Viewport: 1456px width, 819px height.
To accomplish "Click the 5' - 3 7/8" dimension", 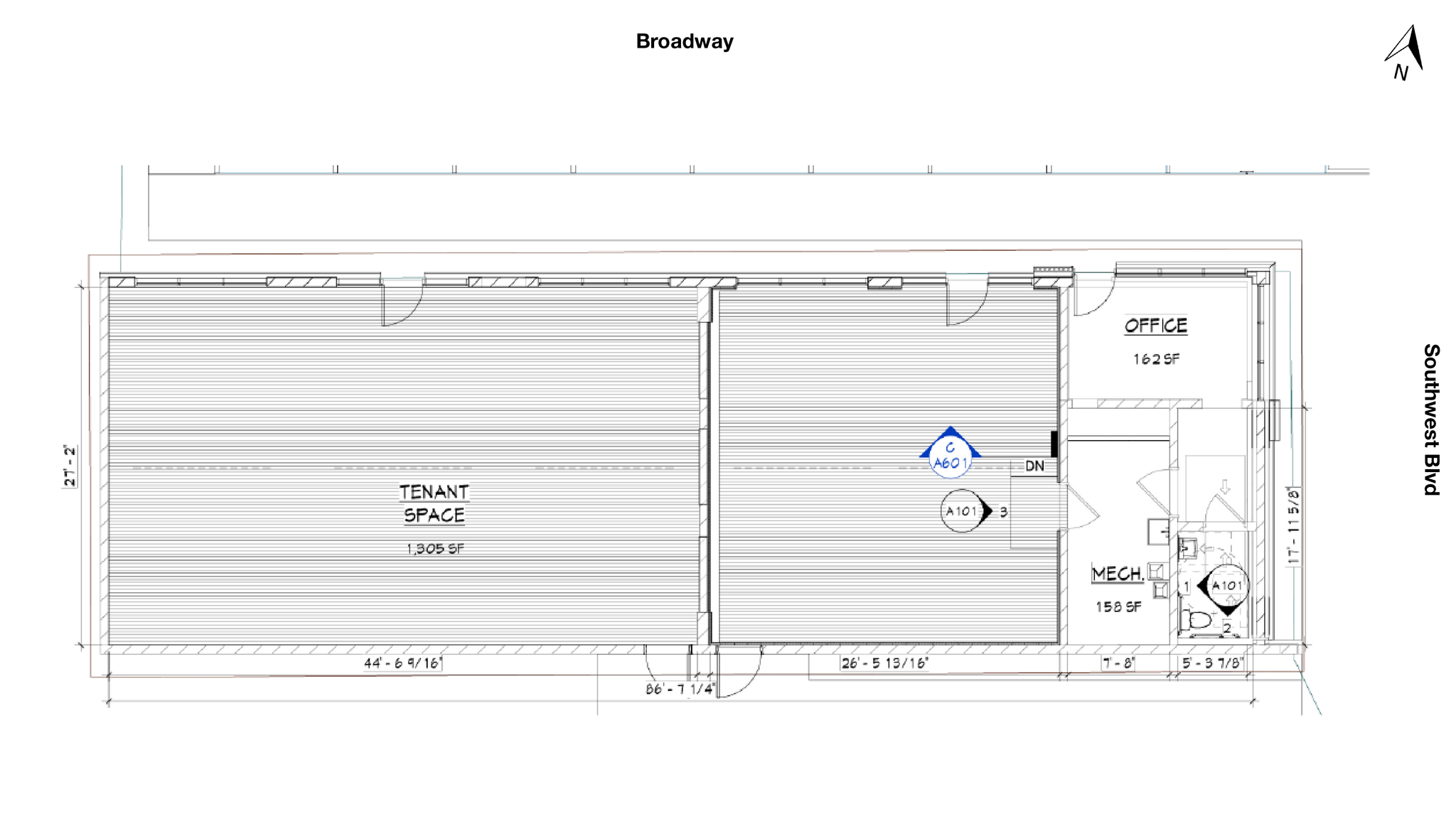I will [x=1212, y=663].
